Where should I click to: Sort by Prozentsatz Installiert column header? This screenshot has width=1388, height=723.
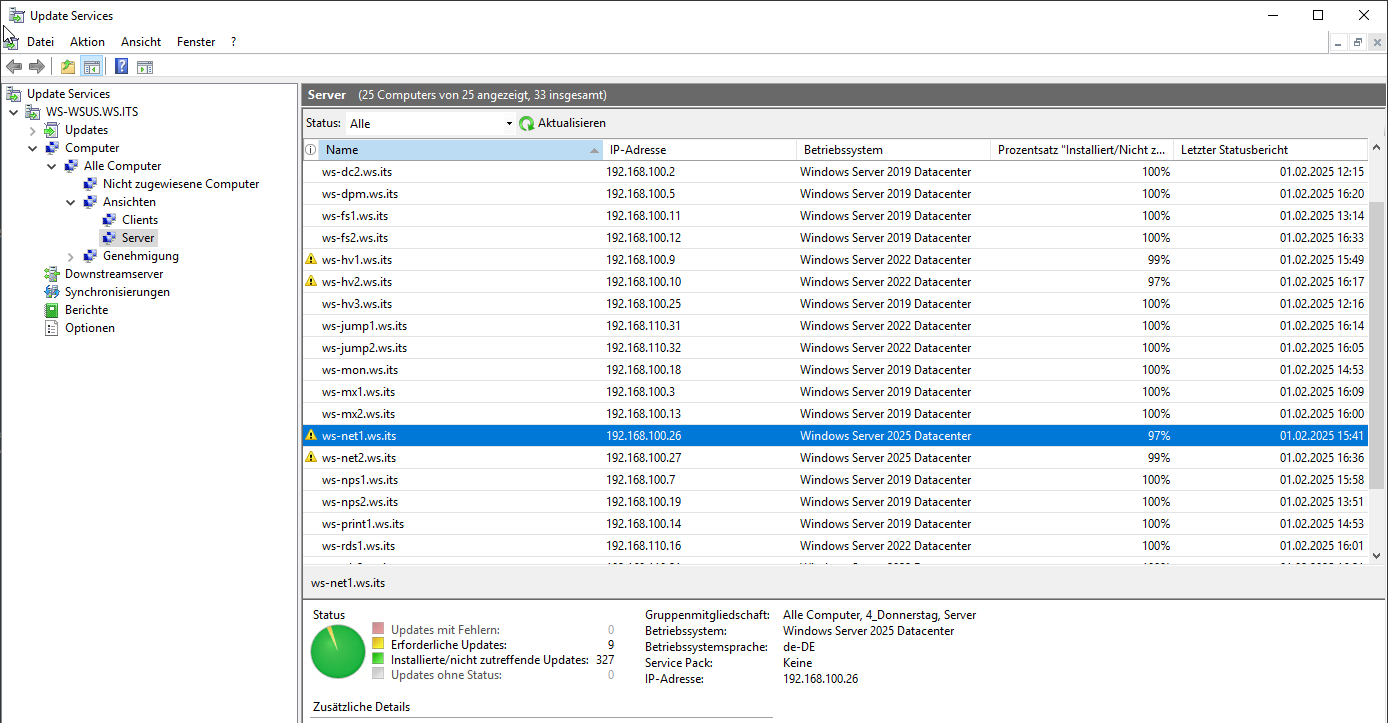click(x=1083, y=150)
